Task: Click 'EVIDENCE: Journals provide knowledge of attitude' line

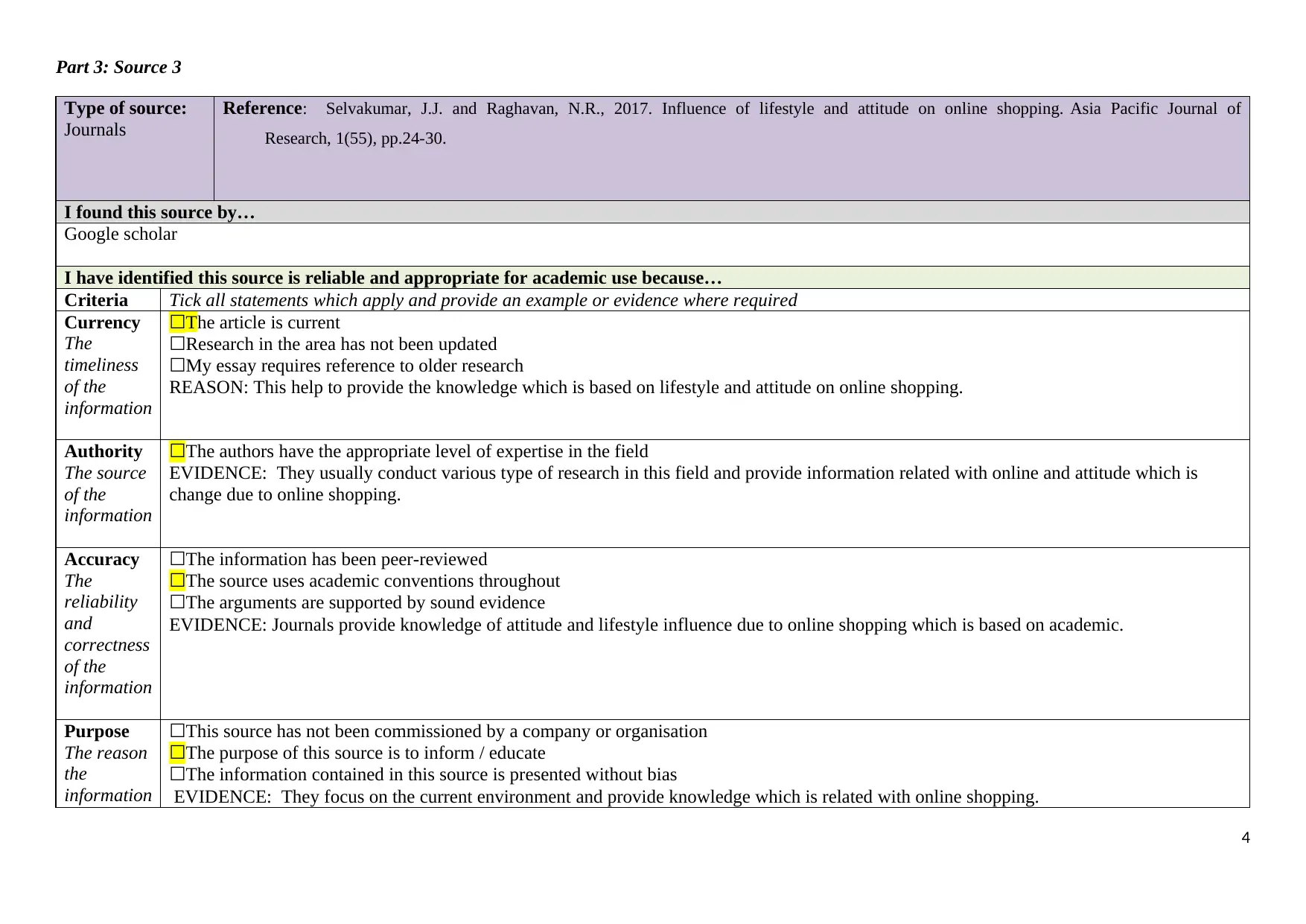Action: [x=646, y=625]
